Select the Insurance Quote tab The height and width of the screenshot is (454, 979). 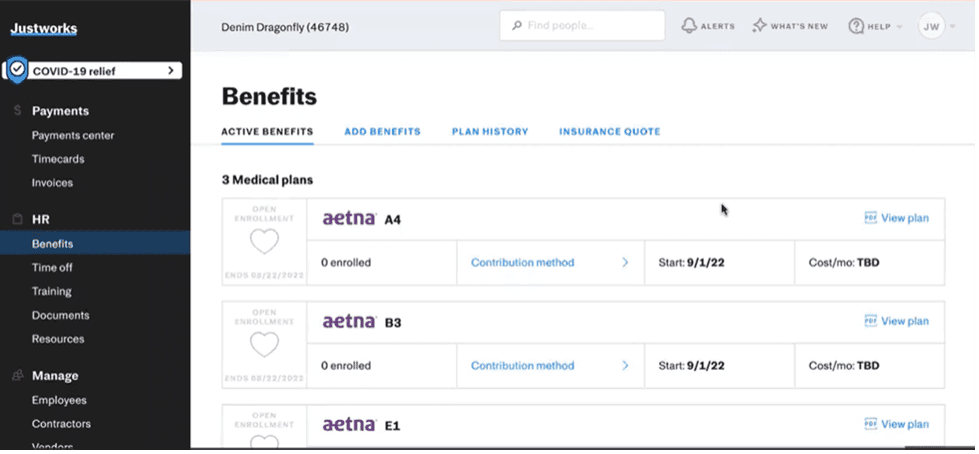point(609,131)
